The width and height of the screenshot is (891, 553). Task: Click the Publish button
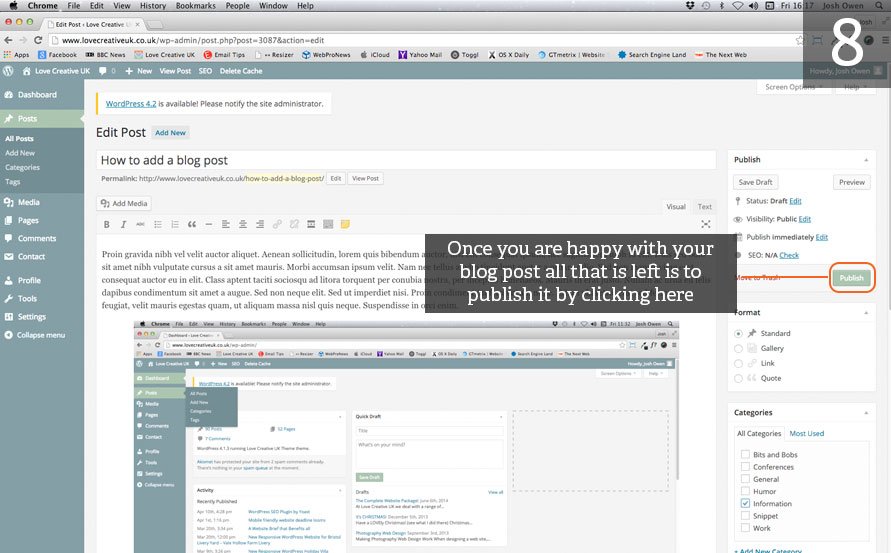tap(852, 278)
